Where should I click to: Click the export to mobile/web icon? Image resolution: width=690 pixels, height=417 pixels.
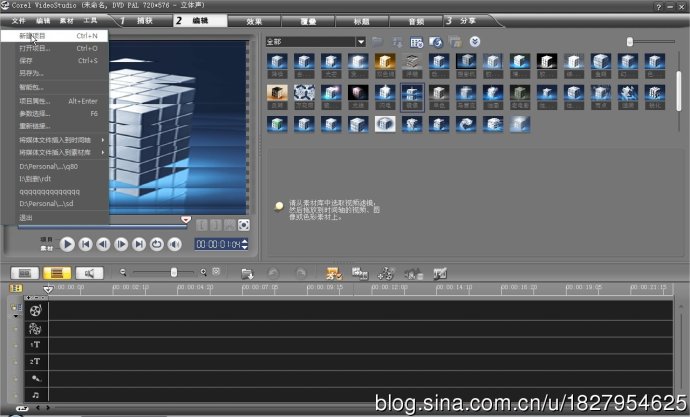pos(436,42)
